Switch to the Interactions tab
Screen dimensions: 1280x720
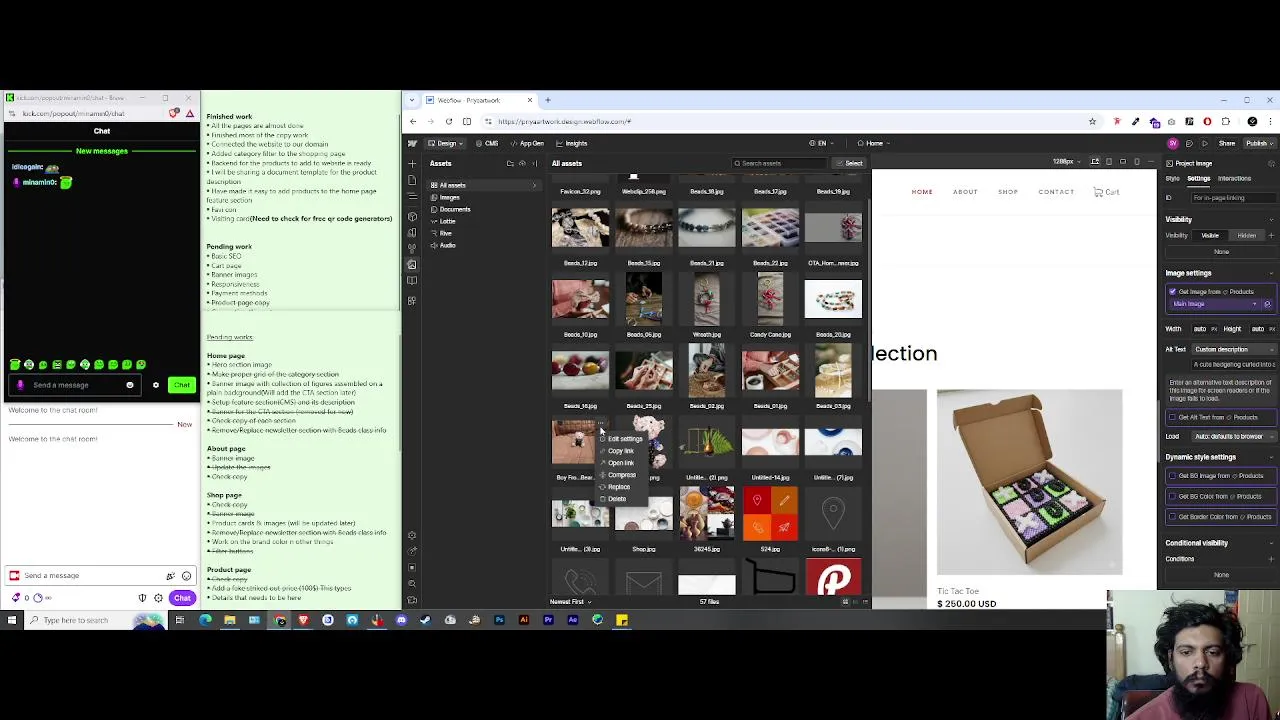(x=1234, y=179)
